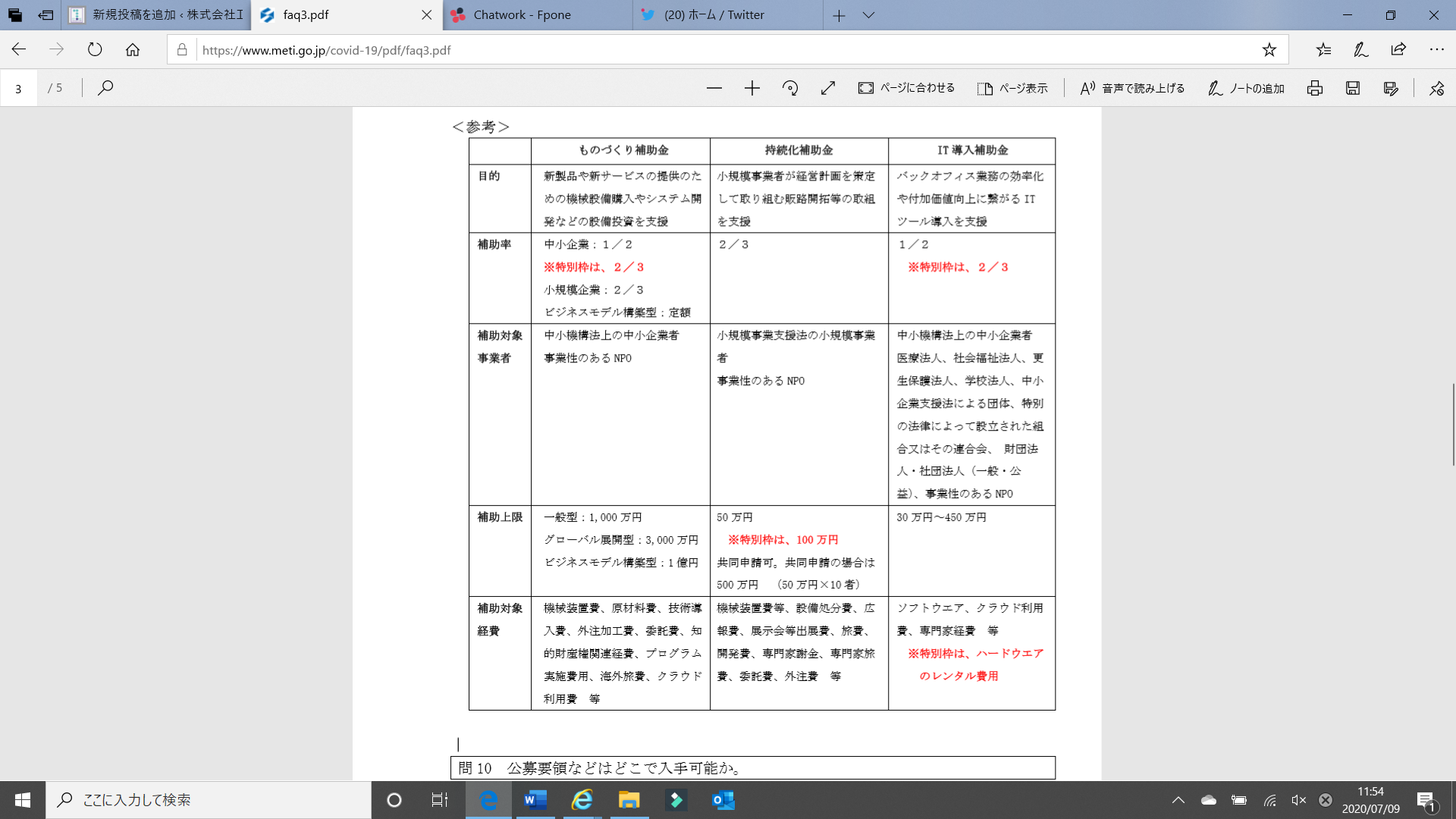
Task: Pin the PDF toolbar
Action: [x=1436, y=88]
